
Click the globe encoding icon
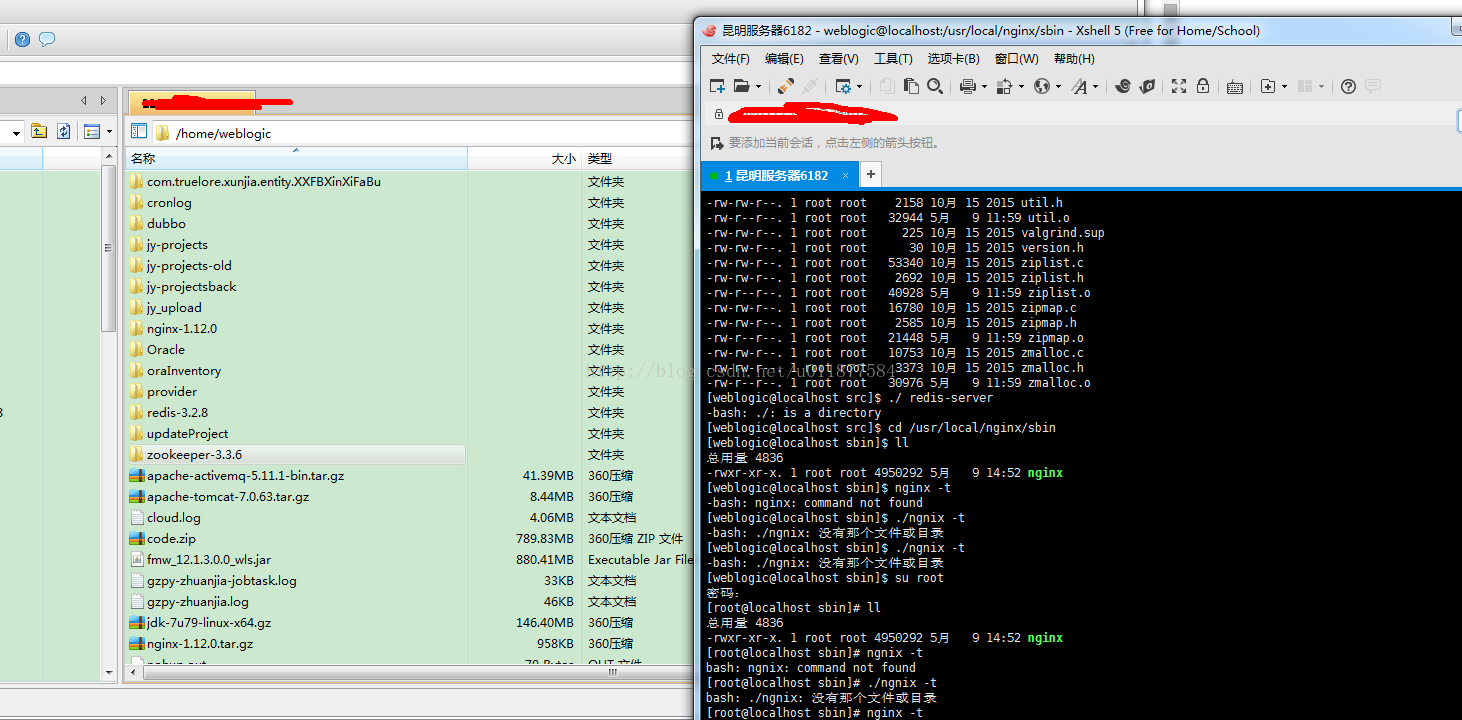pyautogui.click(x=1042, y=87)
